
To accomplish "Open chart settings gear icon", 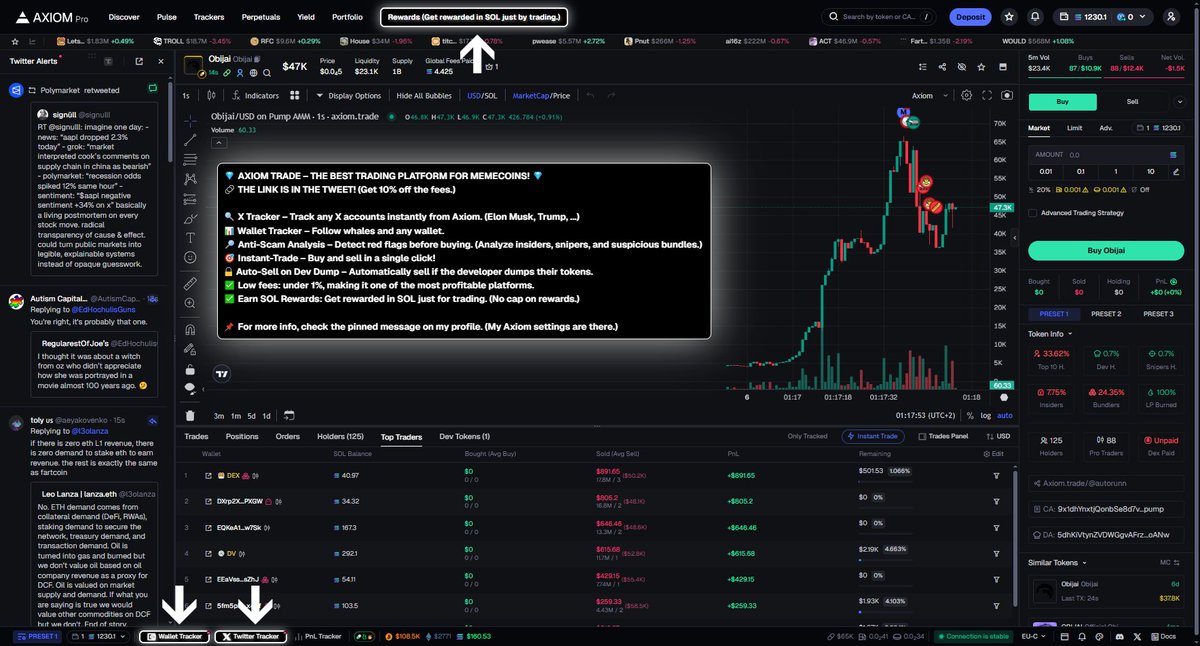I will click(966, 96).
